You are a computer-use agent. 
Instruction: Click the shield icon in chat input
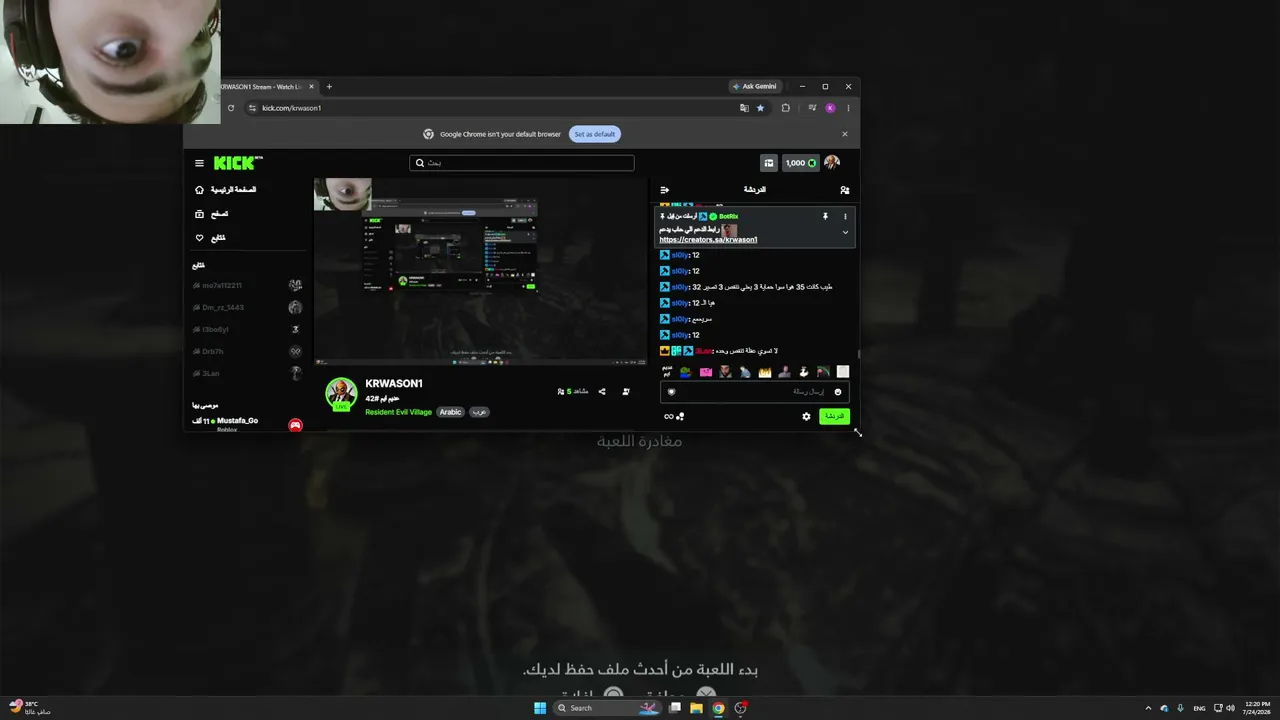pos(672,392)
